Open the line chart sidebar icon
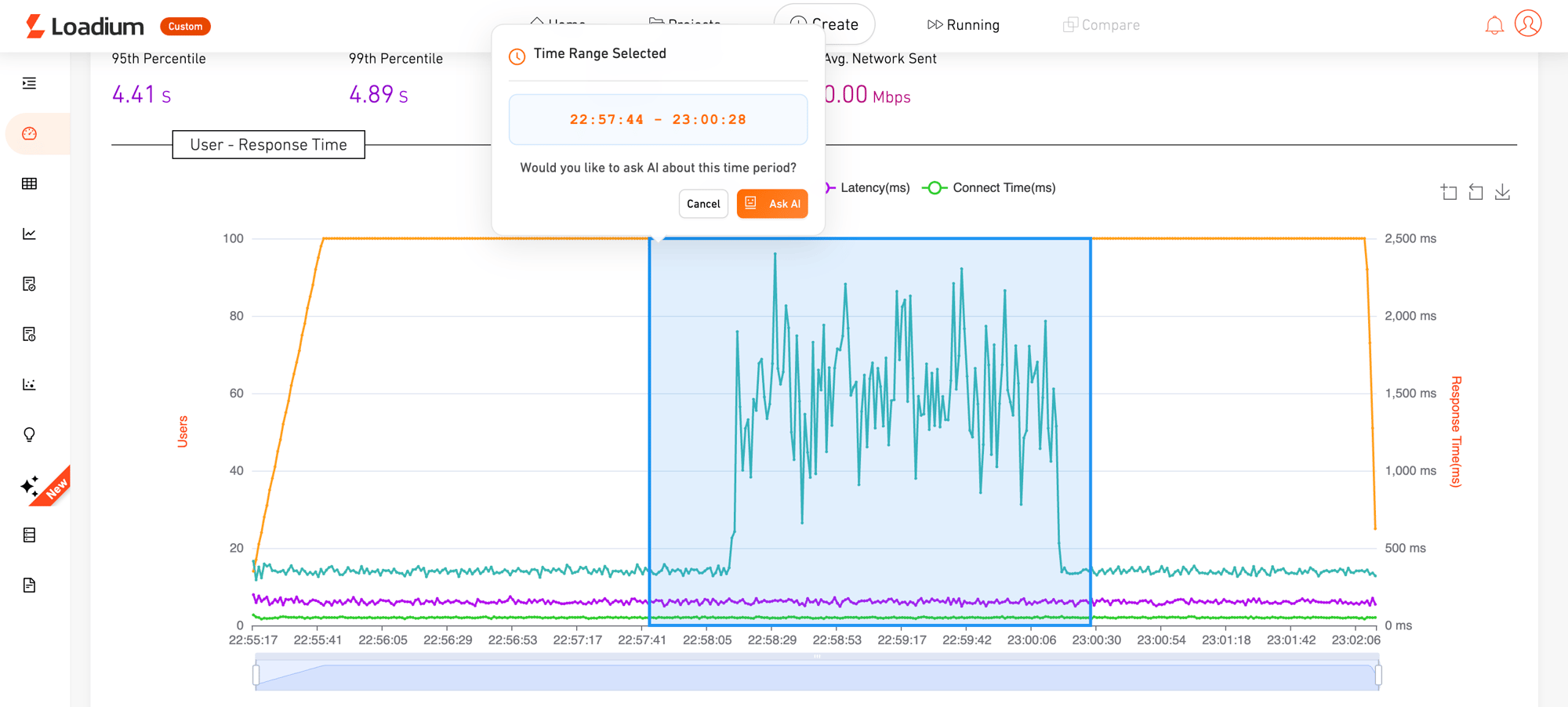1568x707 pixels. (x=30, y=234)
